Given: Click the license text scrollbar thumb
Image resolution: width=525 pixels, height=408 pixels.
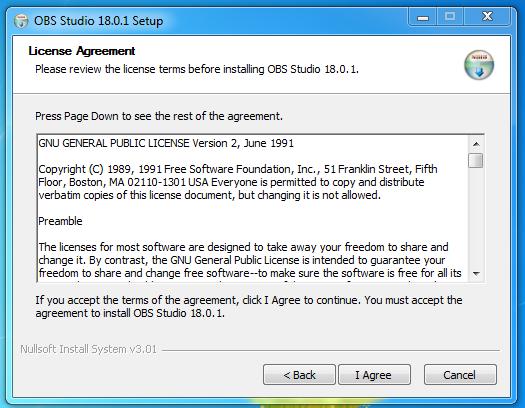Looking at the screenshot, I should (x=476, y=160).
